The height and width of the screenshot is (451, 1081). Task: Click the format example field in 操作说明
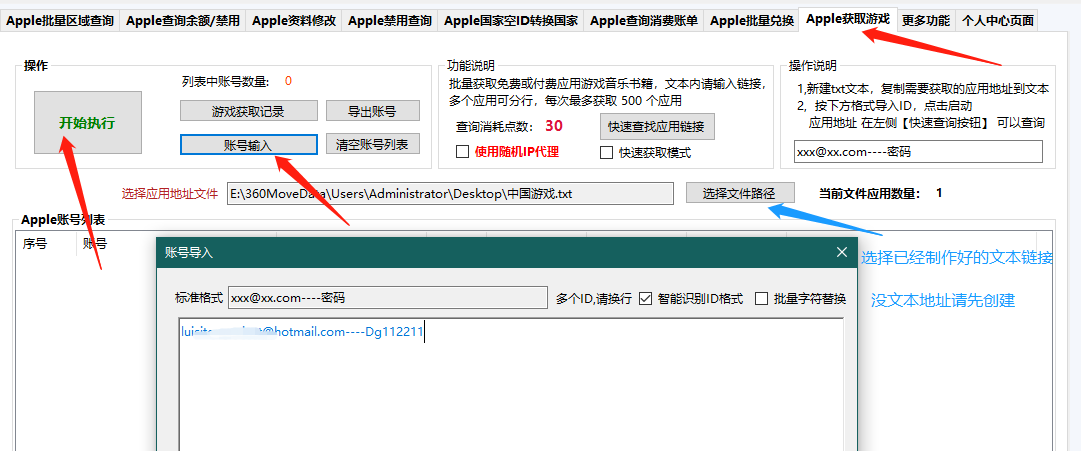(x=918, y=152)
